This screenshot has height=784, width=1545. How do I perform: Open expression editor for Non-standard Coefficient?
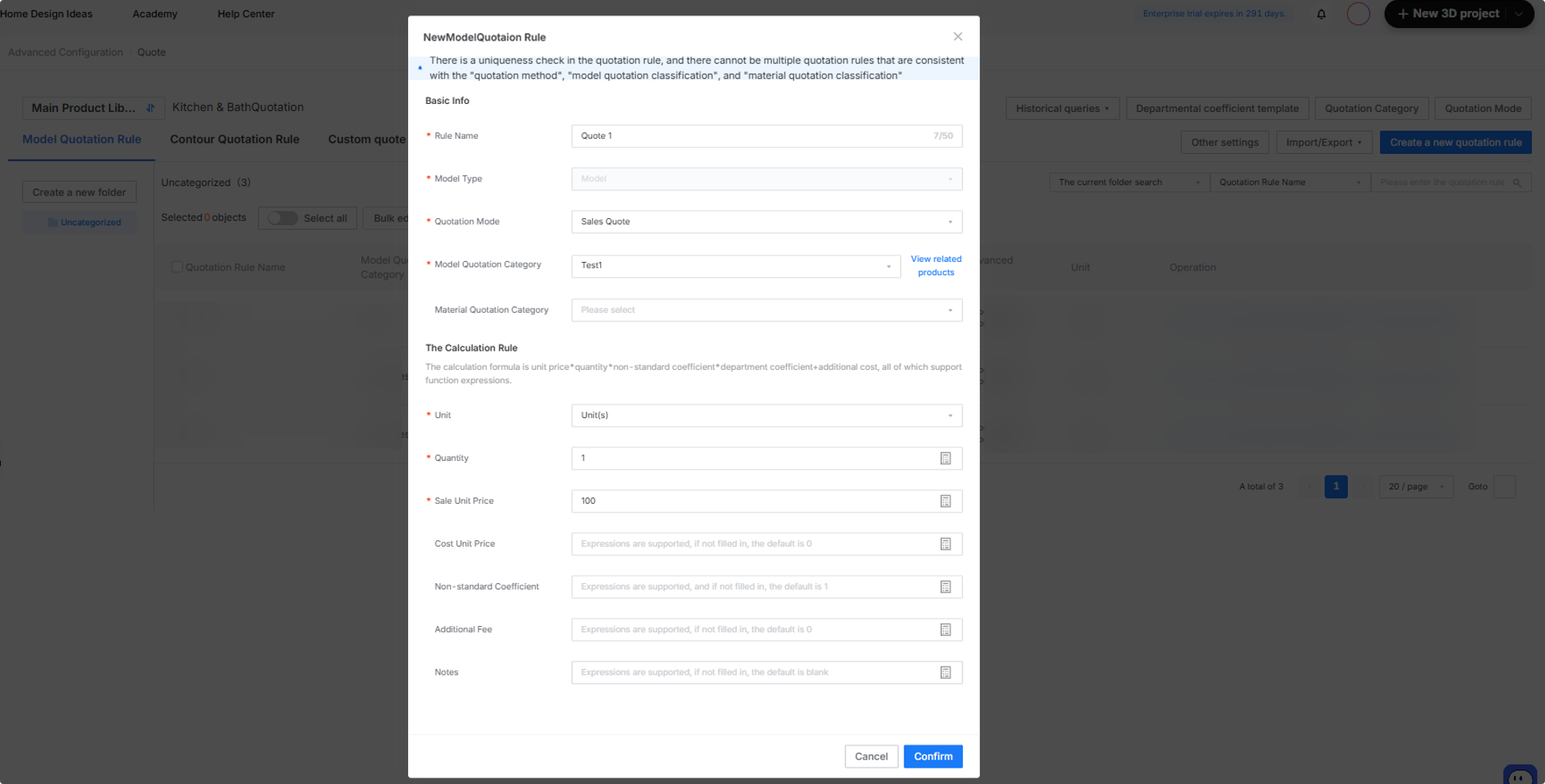click(945, 586)
